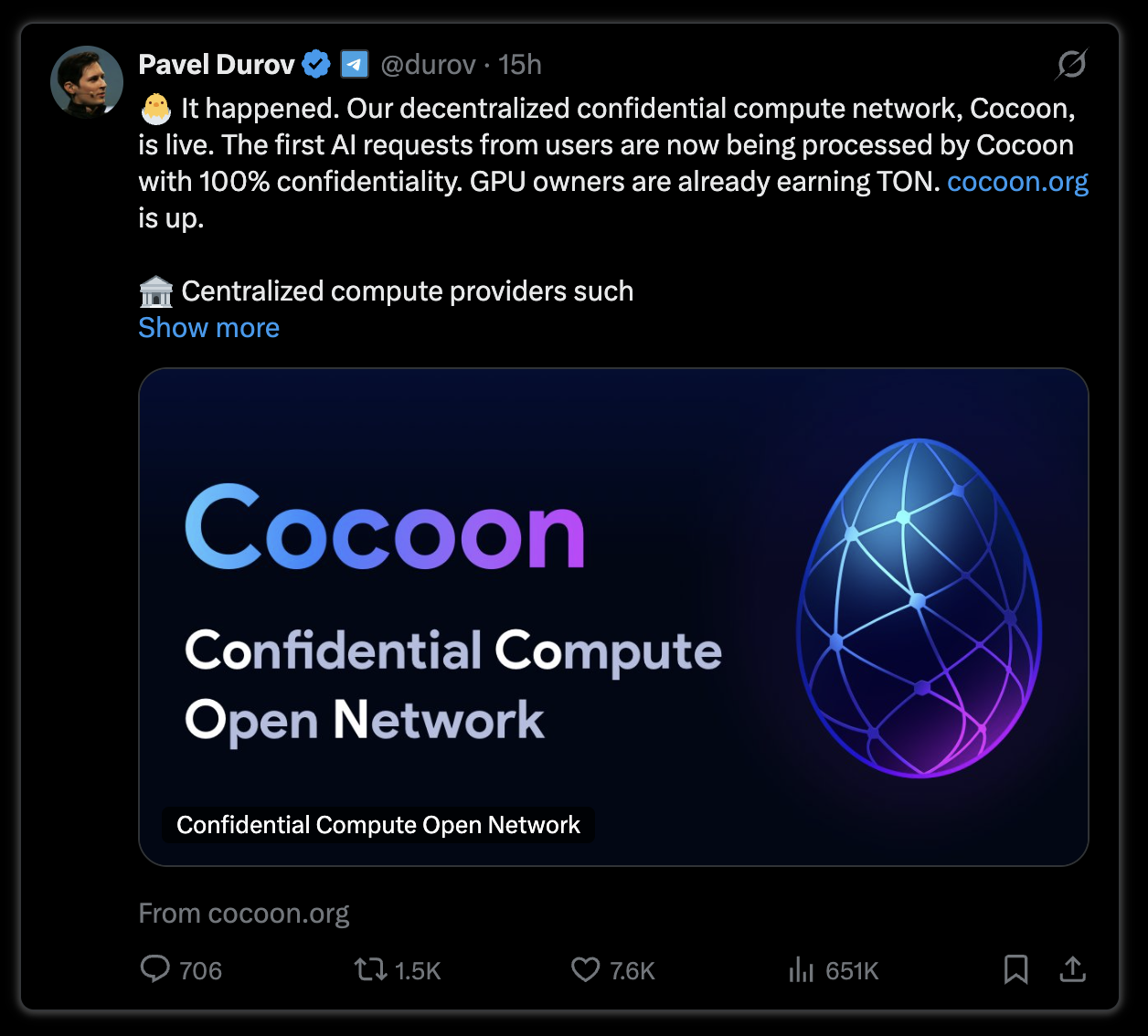Click the Telegram affiliation badge icon

(x=355, y=64)
